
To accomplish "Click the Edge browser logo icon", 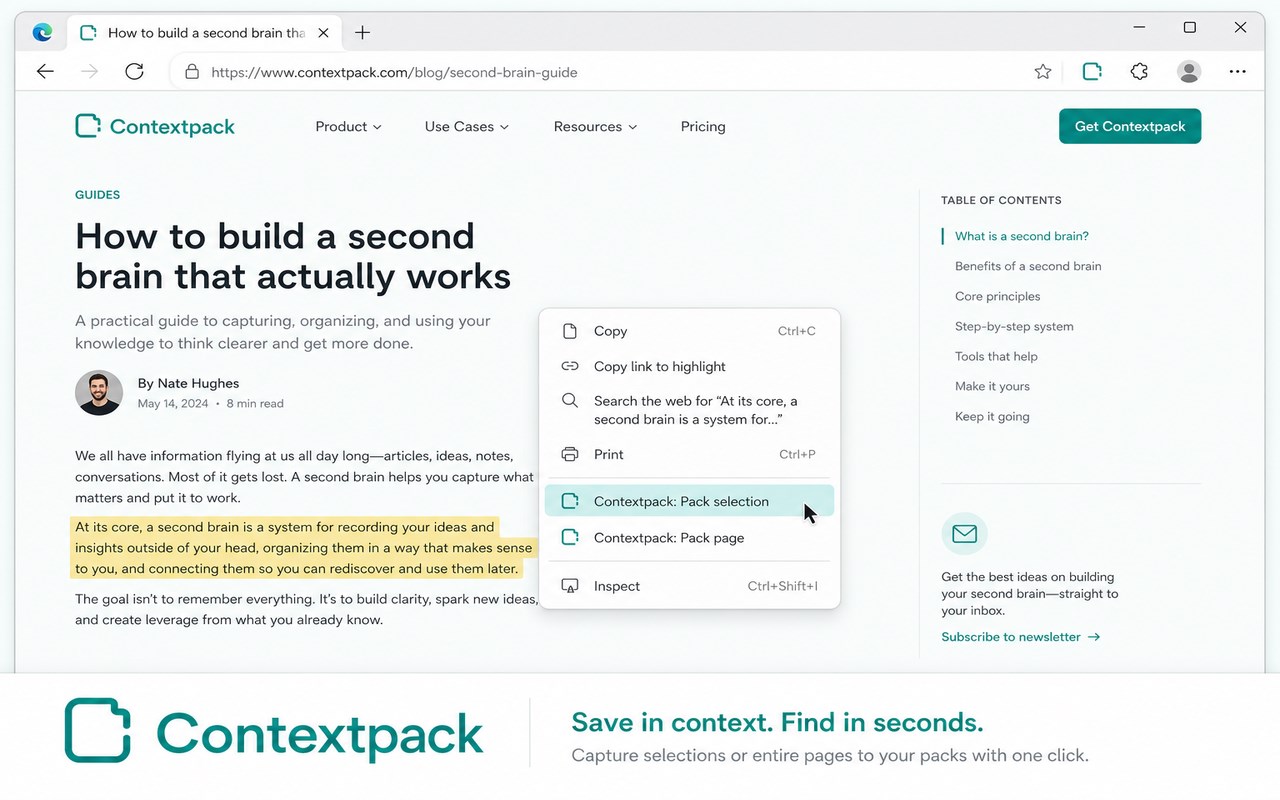I will point(42,33).
